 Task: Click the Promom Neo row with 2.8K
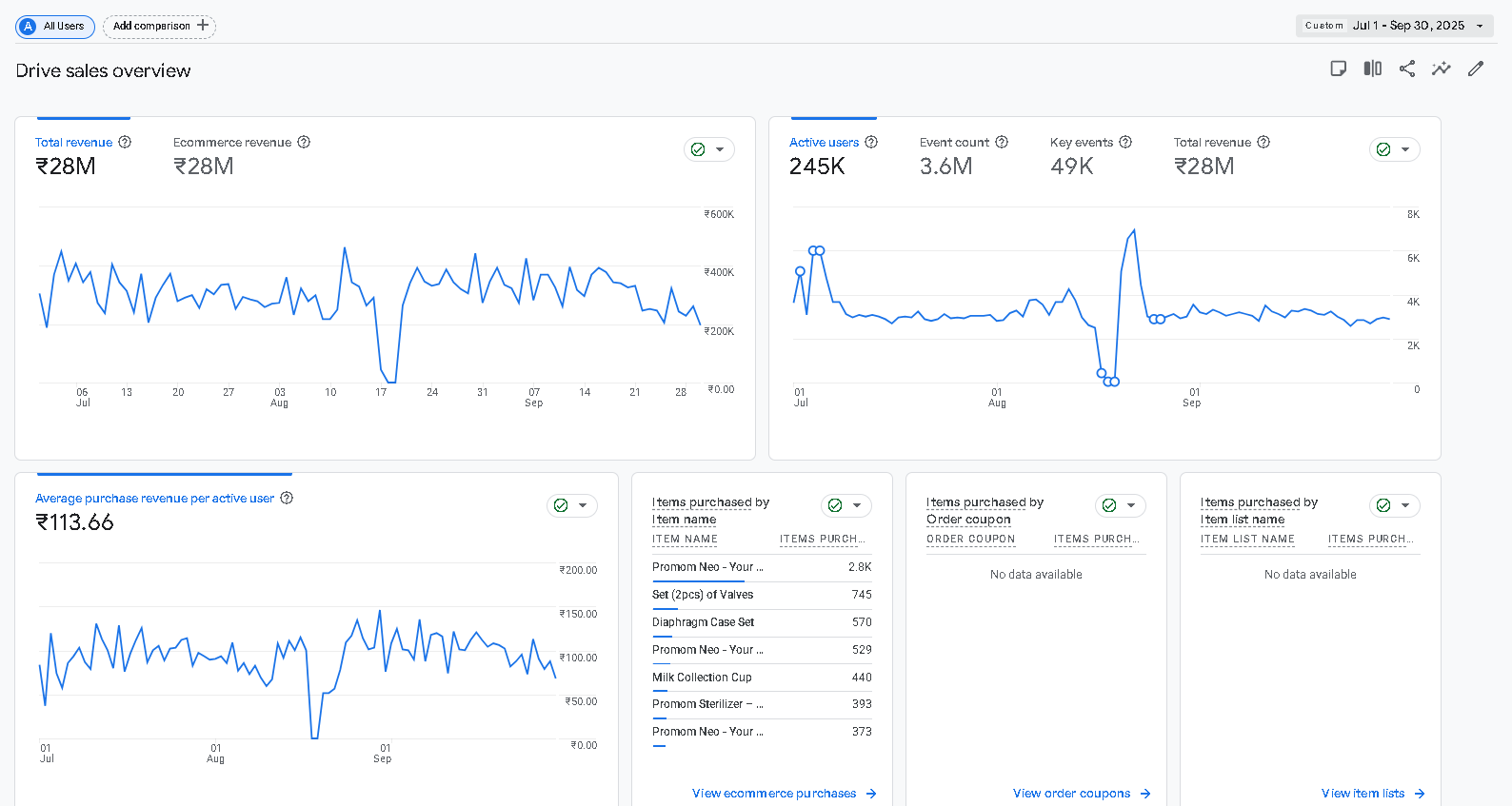pos(762,567)
